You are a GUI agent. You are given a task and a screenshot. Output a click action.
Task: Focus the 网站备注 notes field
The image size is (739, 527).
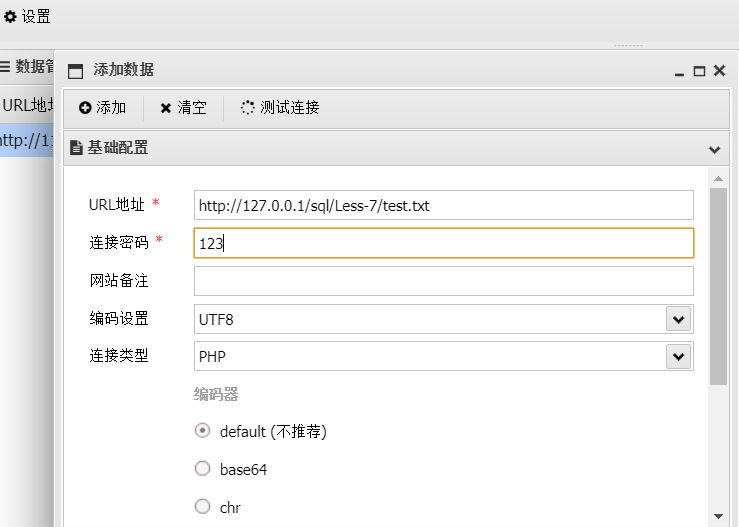(x=443, y=281)
